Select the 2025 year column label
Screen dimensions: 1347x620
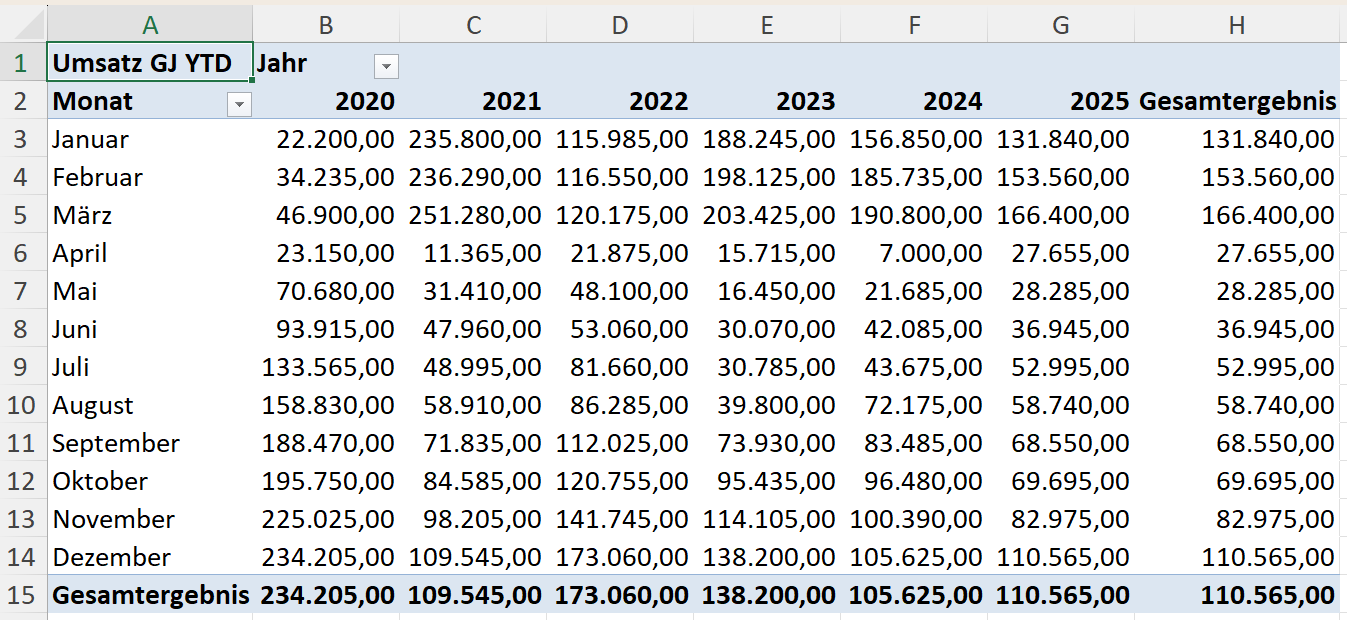(x=1099, y=102)
